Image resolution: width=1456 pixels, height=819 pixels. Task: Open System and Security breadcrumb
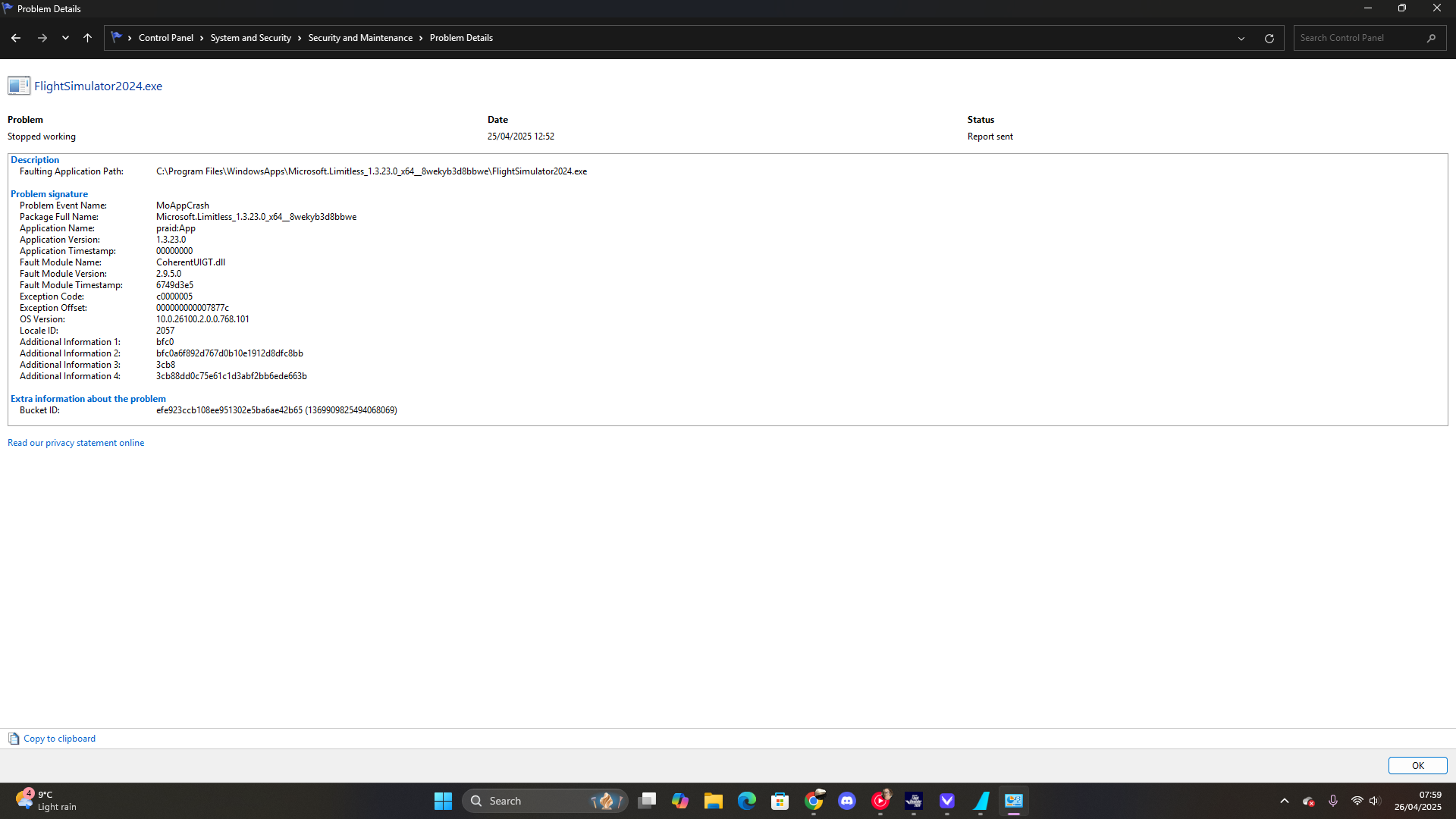(x=251, y=38)
